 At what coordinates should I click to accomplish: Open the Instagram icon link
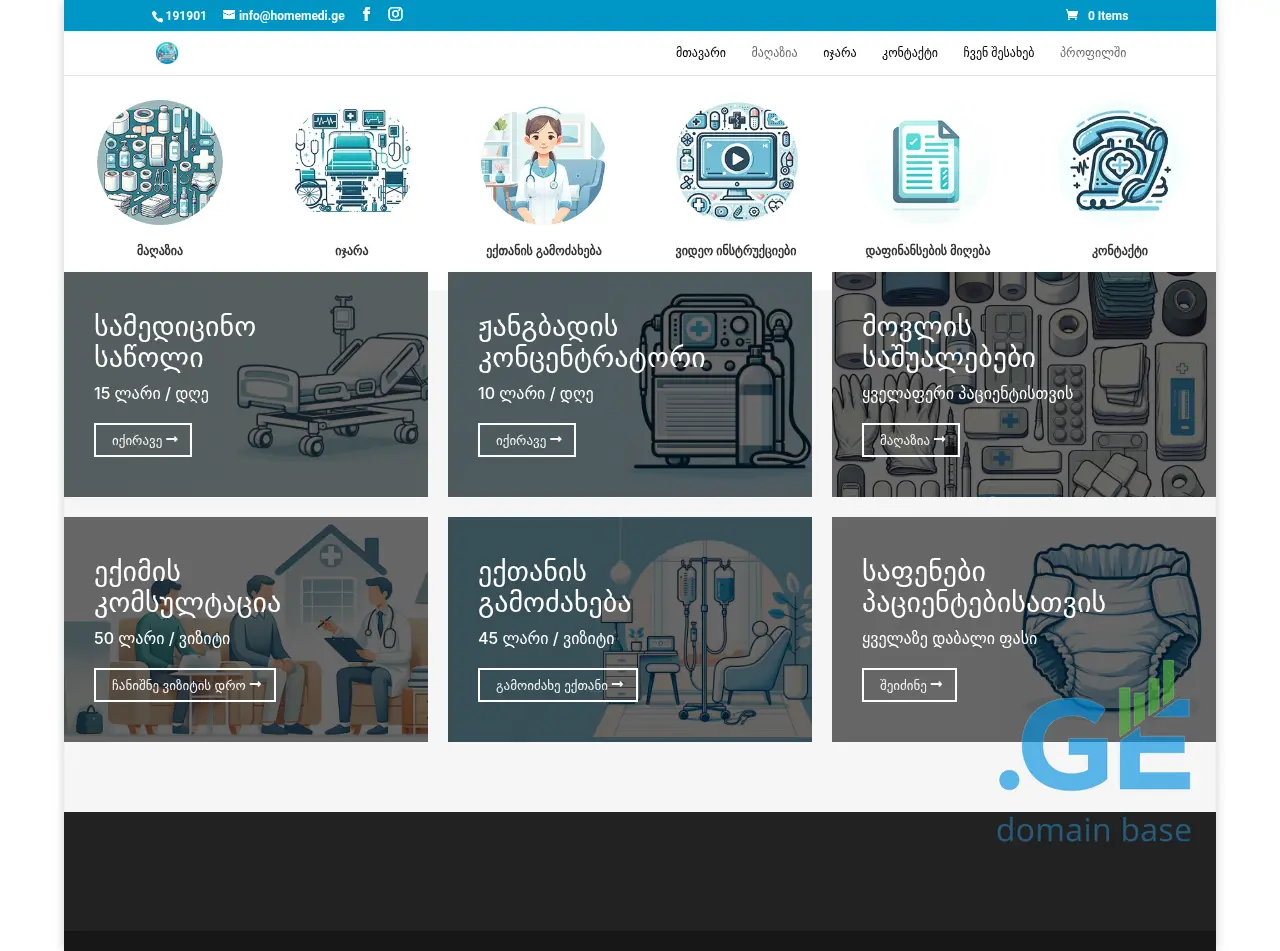396,15
